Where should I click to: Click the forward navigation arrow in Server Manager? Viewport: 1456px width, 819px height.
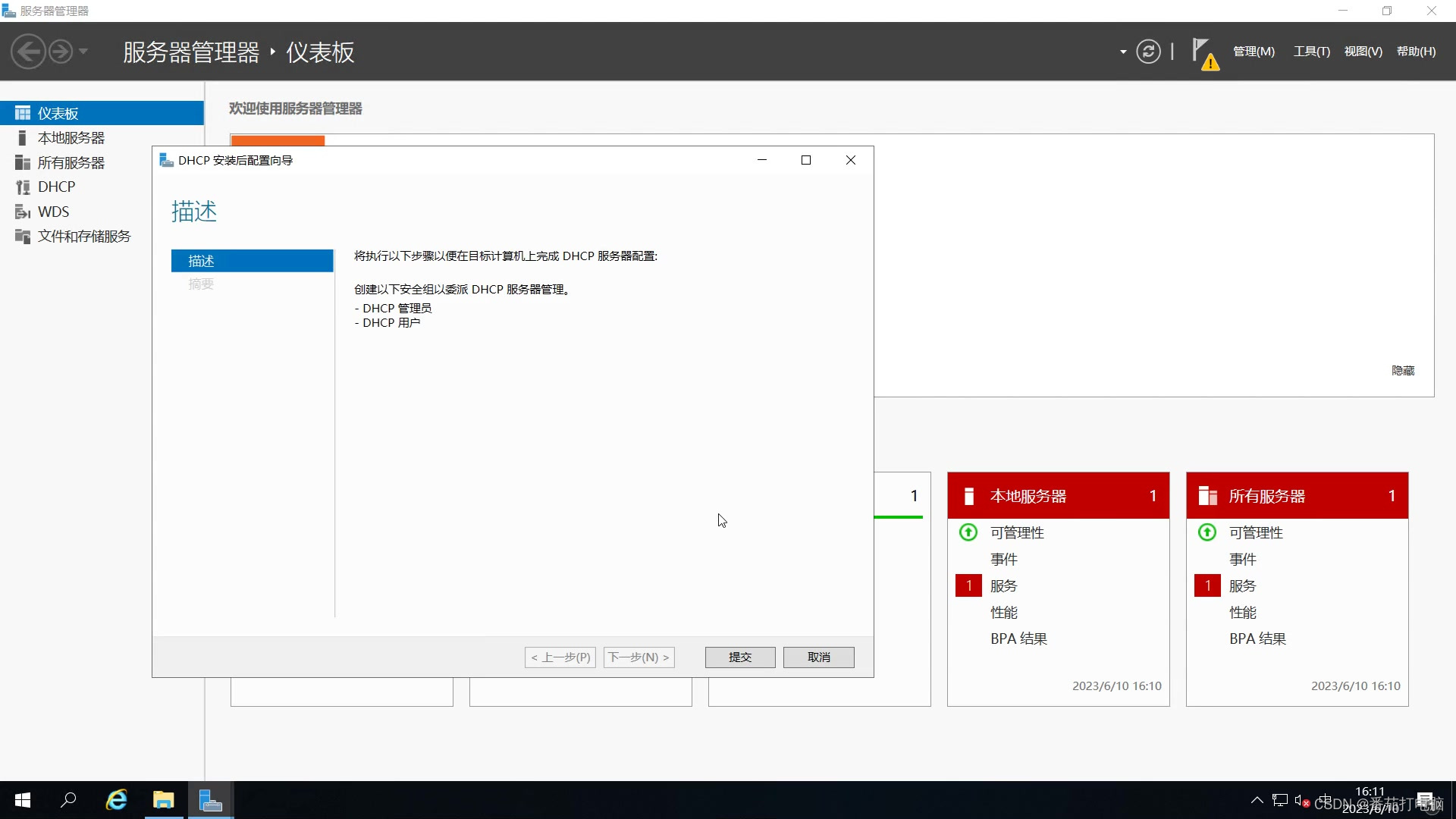61,52
